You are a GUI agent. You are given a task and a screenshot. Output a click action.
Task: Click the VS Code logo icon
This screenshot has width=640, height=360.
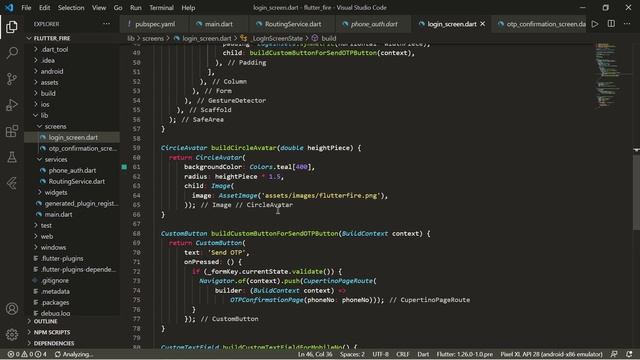tap(9, 7)
